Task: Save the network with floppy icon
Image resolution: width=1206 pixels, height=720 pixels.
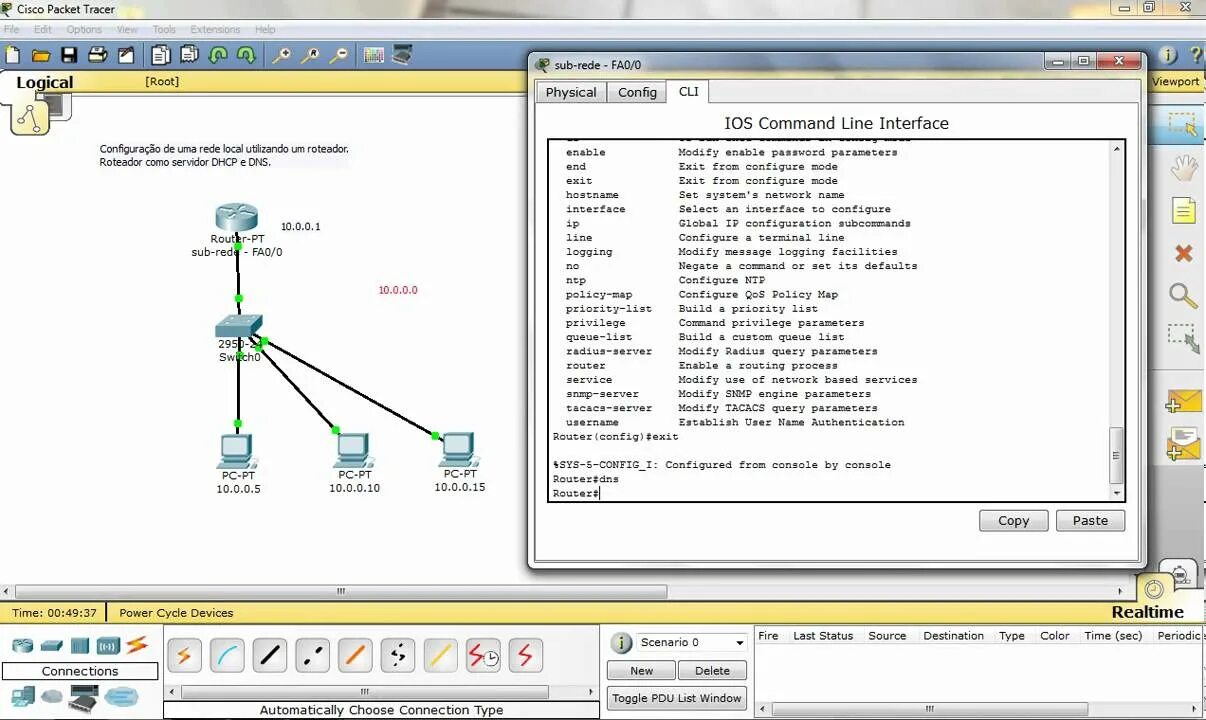Action: click(69, 55)
